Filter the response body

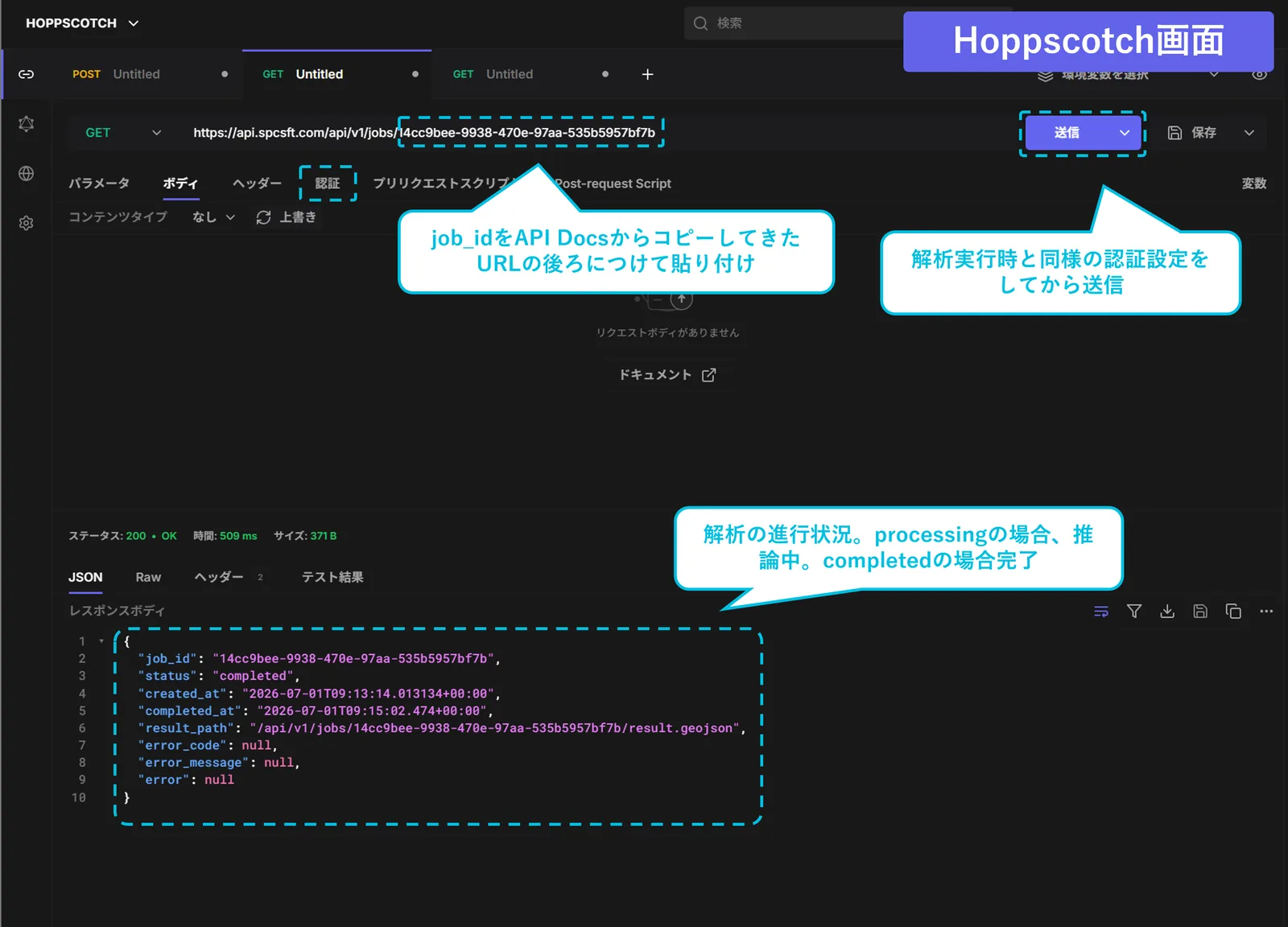(x=1134, y=612)
